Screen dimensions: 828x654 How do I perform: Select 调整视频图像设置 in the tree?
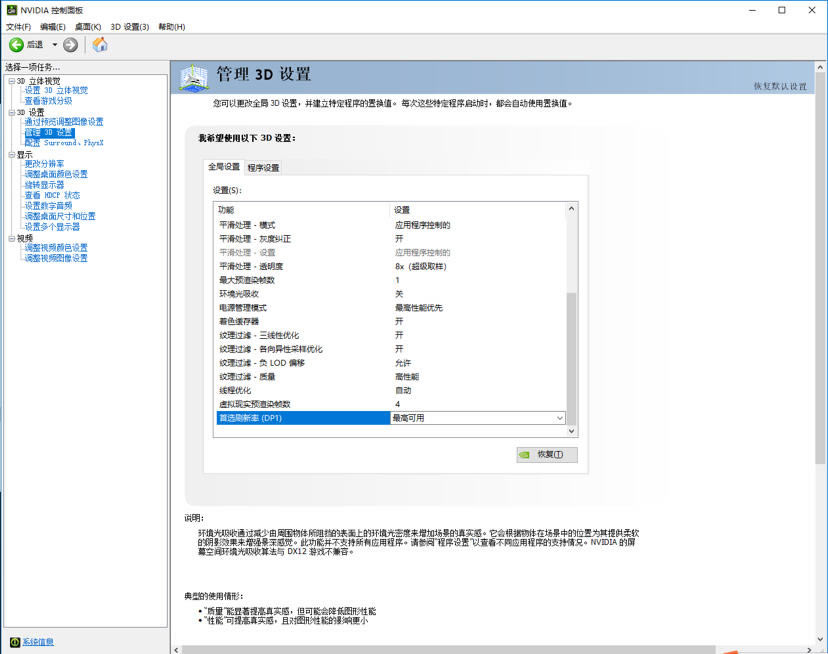click(x=56, y=258)
